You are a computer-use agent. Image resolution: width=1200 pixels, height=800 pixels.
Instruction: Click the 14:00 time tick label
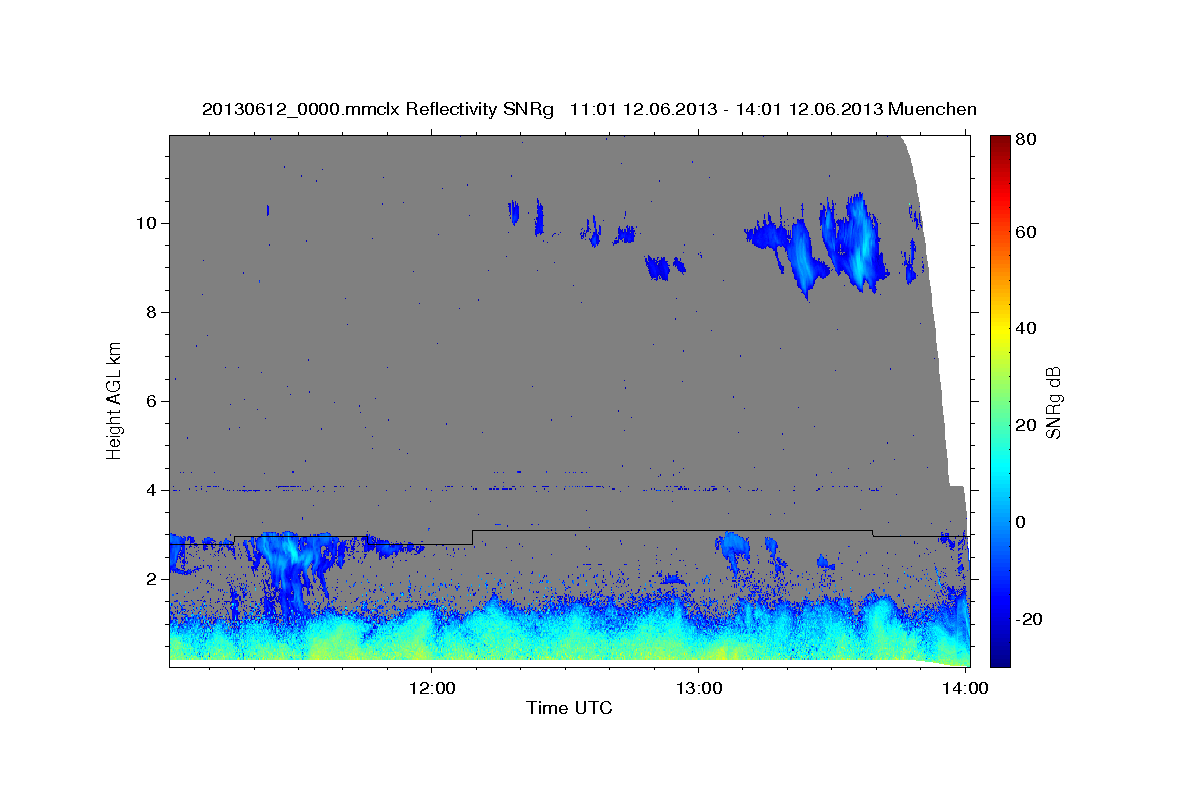coord(966,688)
